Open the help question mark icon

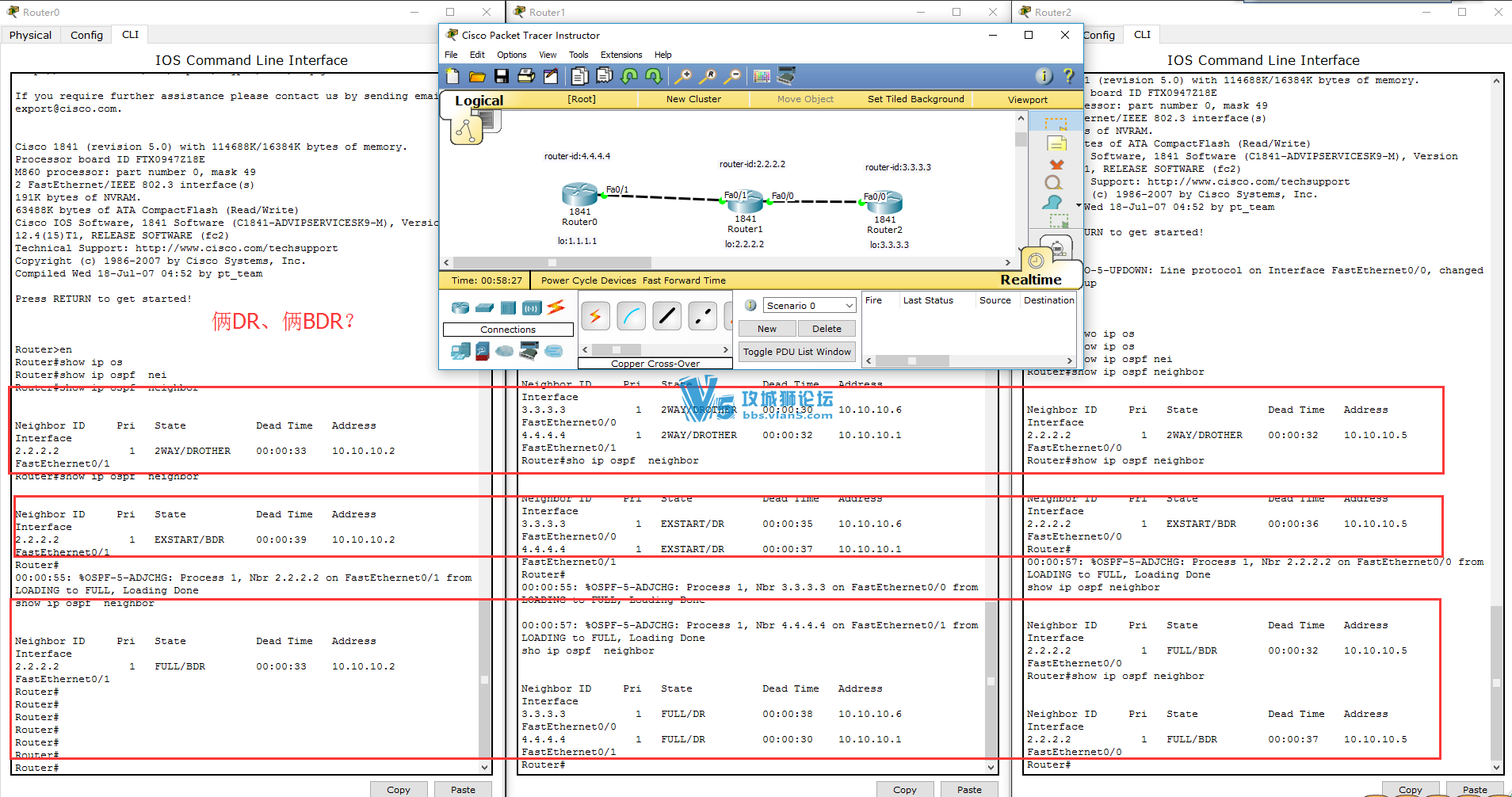click(1068, 76)
